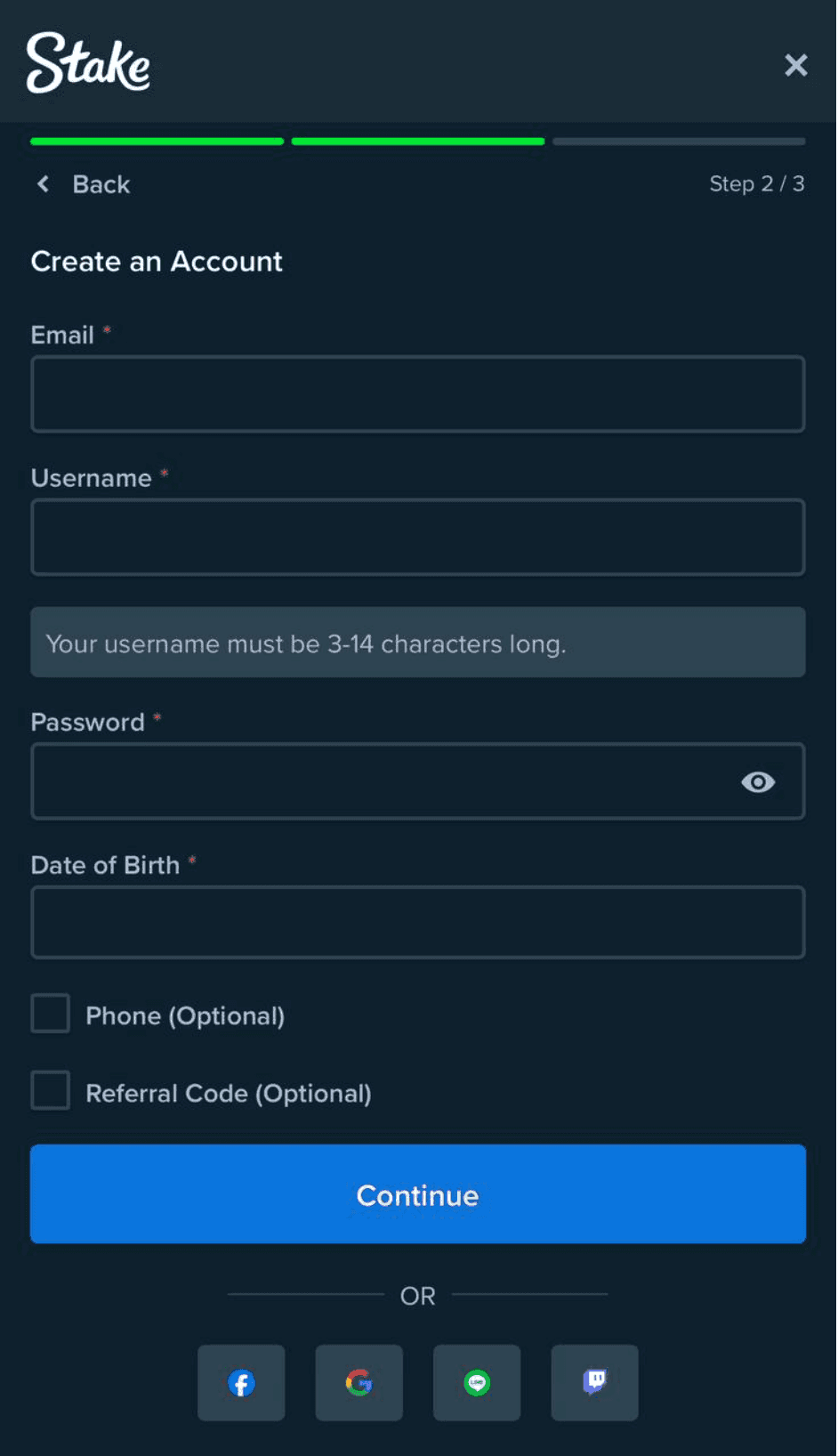Click the third progress bar segment
Image resolution: width=838 pixels, height=1456 pixels.
(678, 141)
